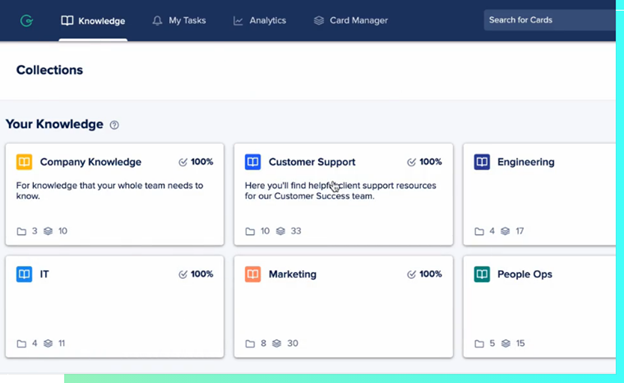Image resolution: width=624 pixels, height=383 pixels.
Task: Click Company Knowledge cards stack icon
Action: tap(48, 231)
